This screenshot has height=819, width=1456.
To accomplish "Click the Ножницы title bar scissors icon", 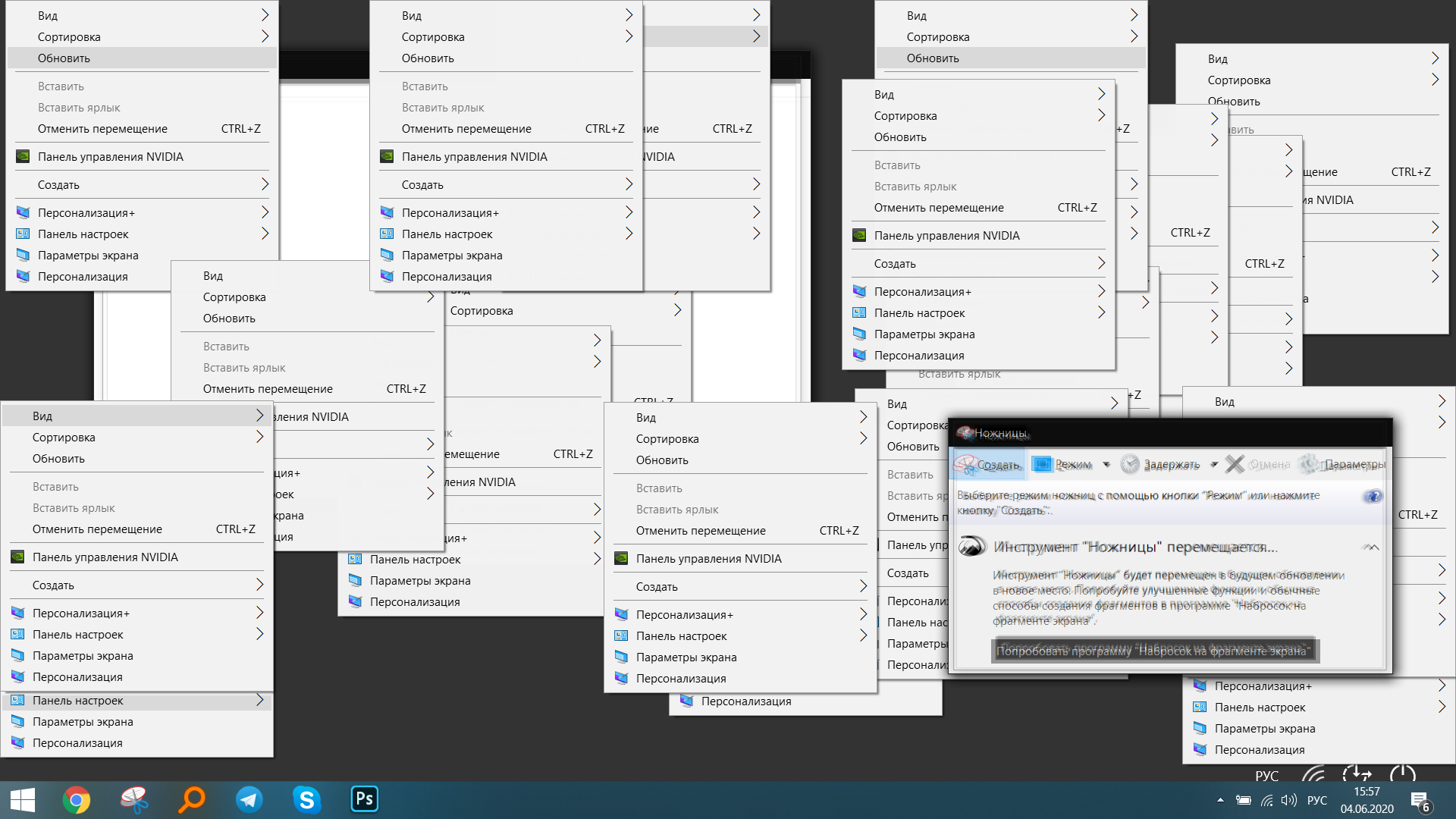I will (965, 433).
